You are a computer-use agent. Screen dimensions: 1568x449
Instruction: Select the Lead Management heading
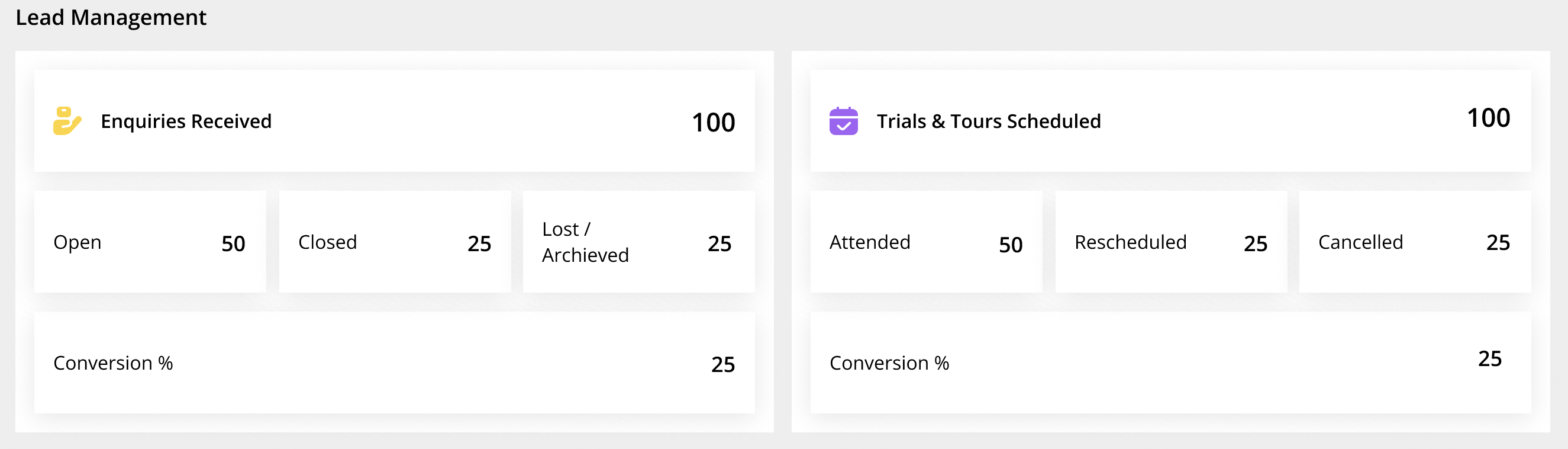click(x=111, y=18)
